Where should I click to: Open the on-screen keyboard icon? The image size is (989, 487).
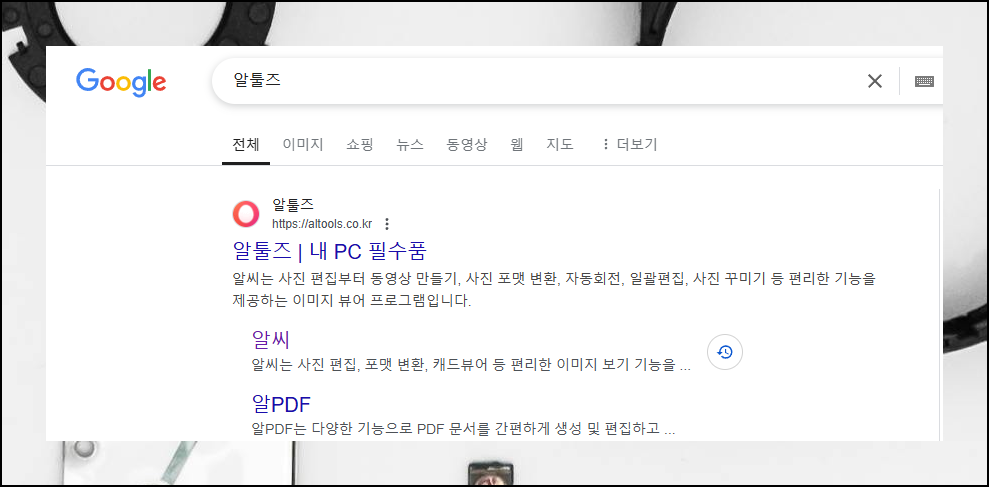point(924,81)
